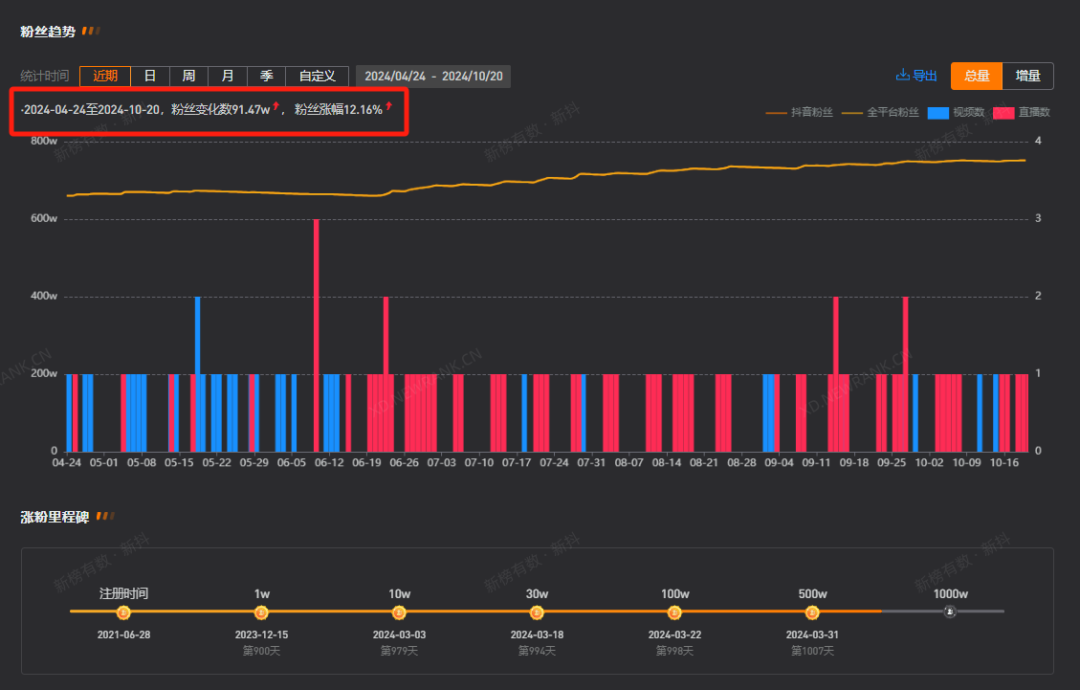Click the 导出 download icon
This screenshot has height=690, width=1080.
point(902,75)
